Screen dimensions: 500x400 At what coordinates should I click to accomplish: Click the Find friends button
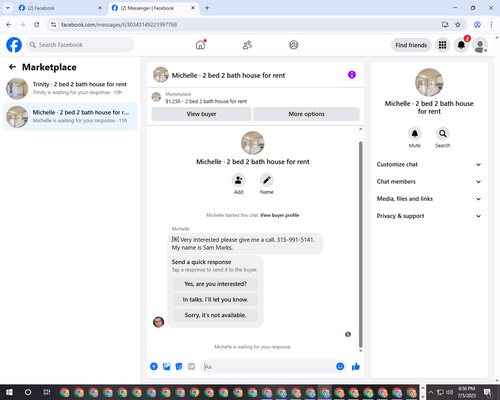(411, 45)
